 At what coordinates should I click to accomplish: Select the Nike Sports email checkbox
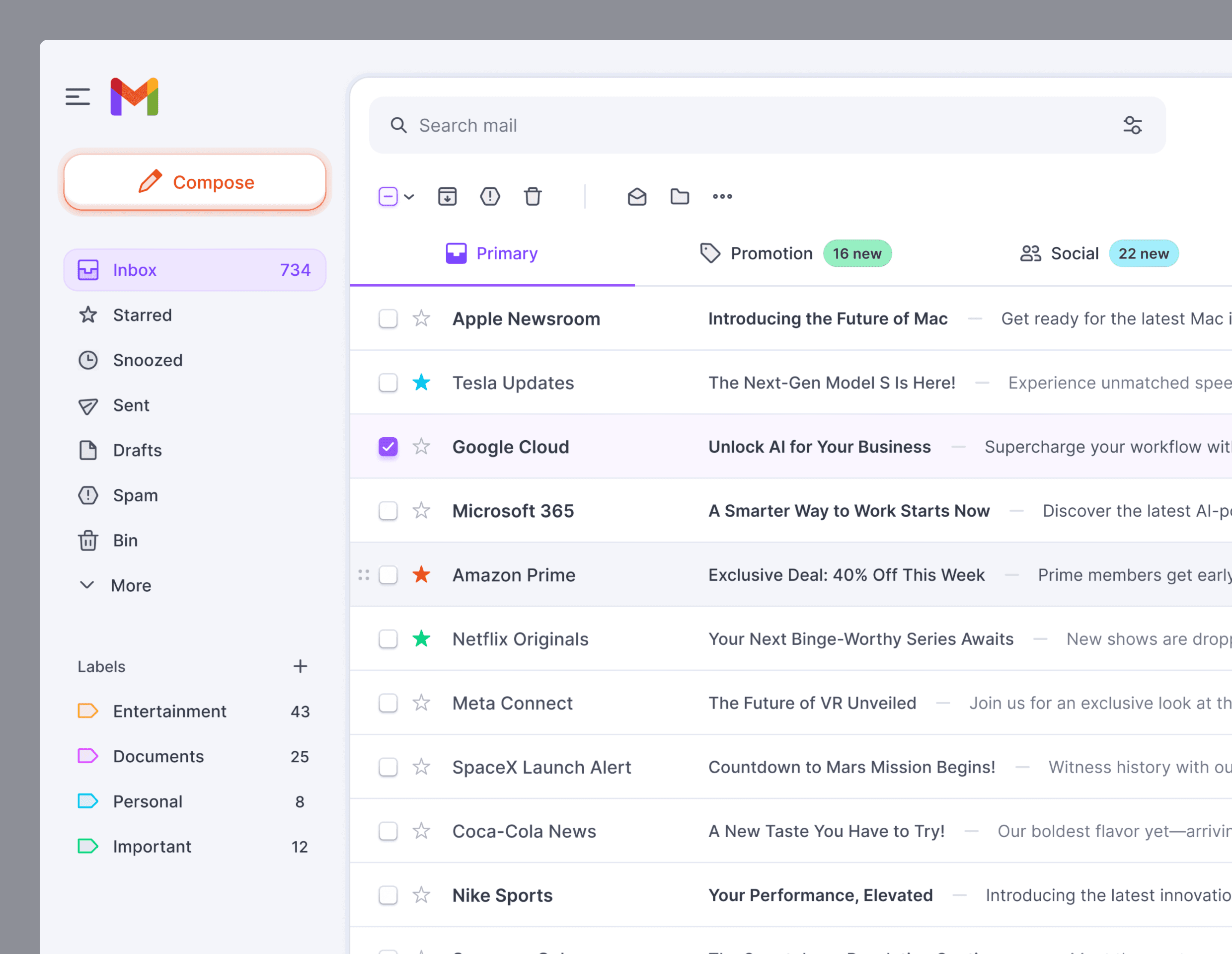coord(388,895)
